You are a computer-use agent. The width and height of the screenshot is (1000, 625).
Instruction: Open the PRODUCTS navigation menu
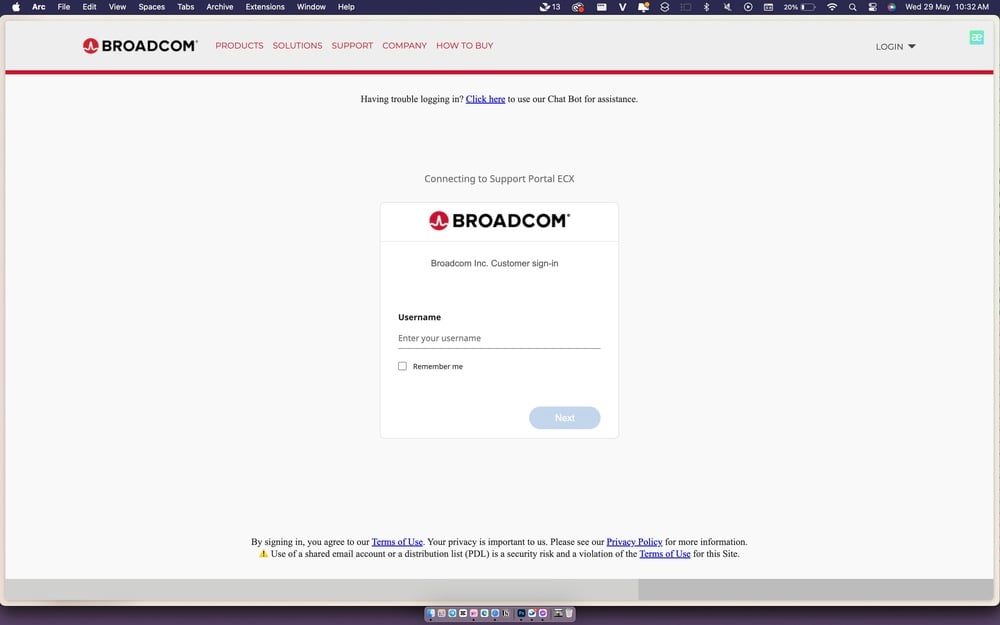coord(239,46)
